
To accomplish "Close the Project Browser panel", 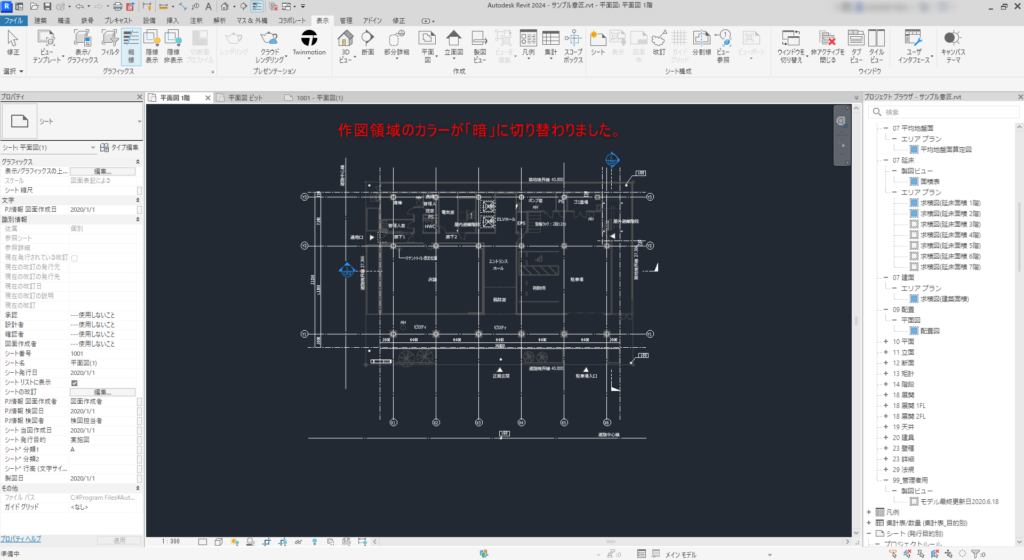I will pyautogui.click(x=1019, y=97).
